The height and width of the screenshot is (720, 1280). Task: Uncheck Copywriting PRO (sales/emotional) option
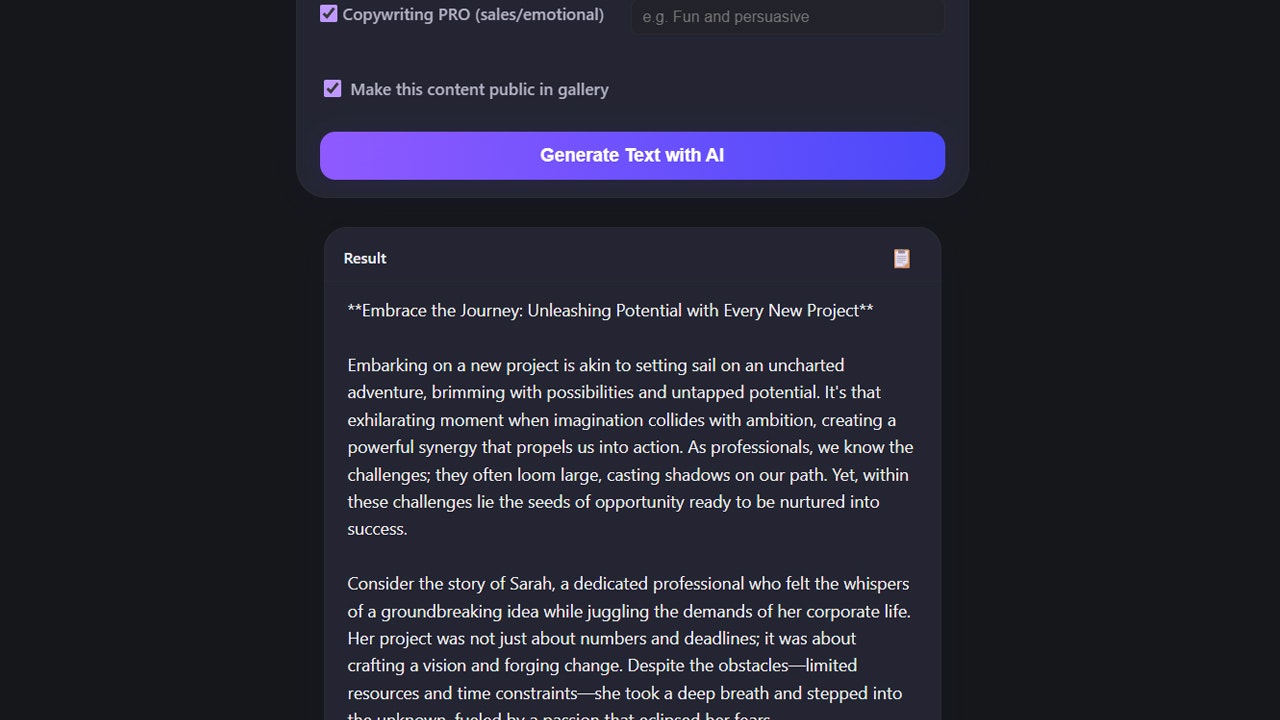click(329, 13)
